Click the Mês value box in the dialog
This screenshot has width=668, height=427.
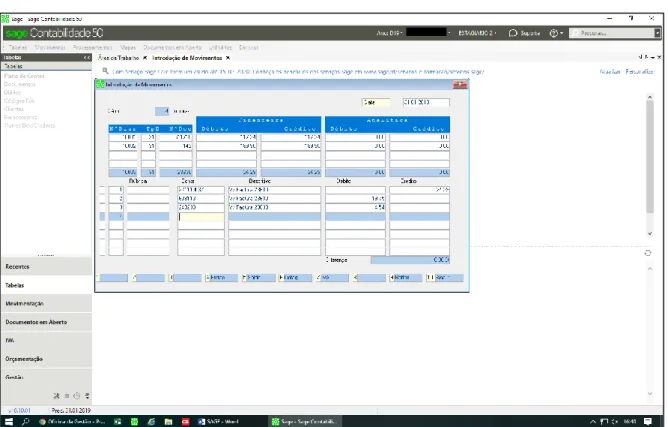[162, 111]
